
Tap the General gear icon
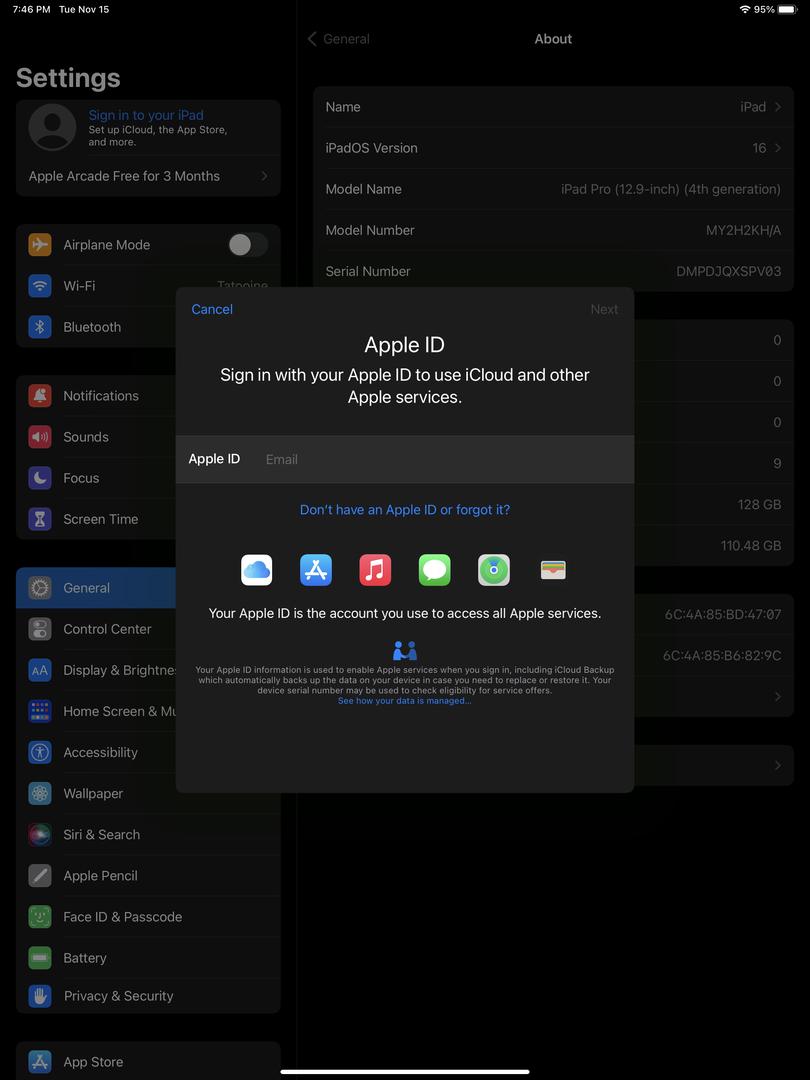[x=40, y=588]
